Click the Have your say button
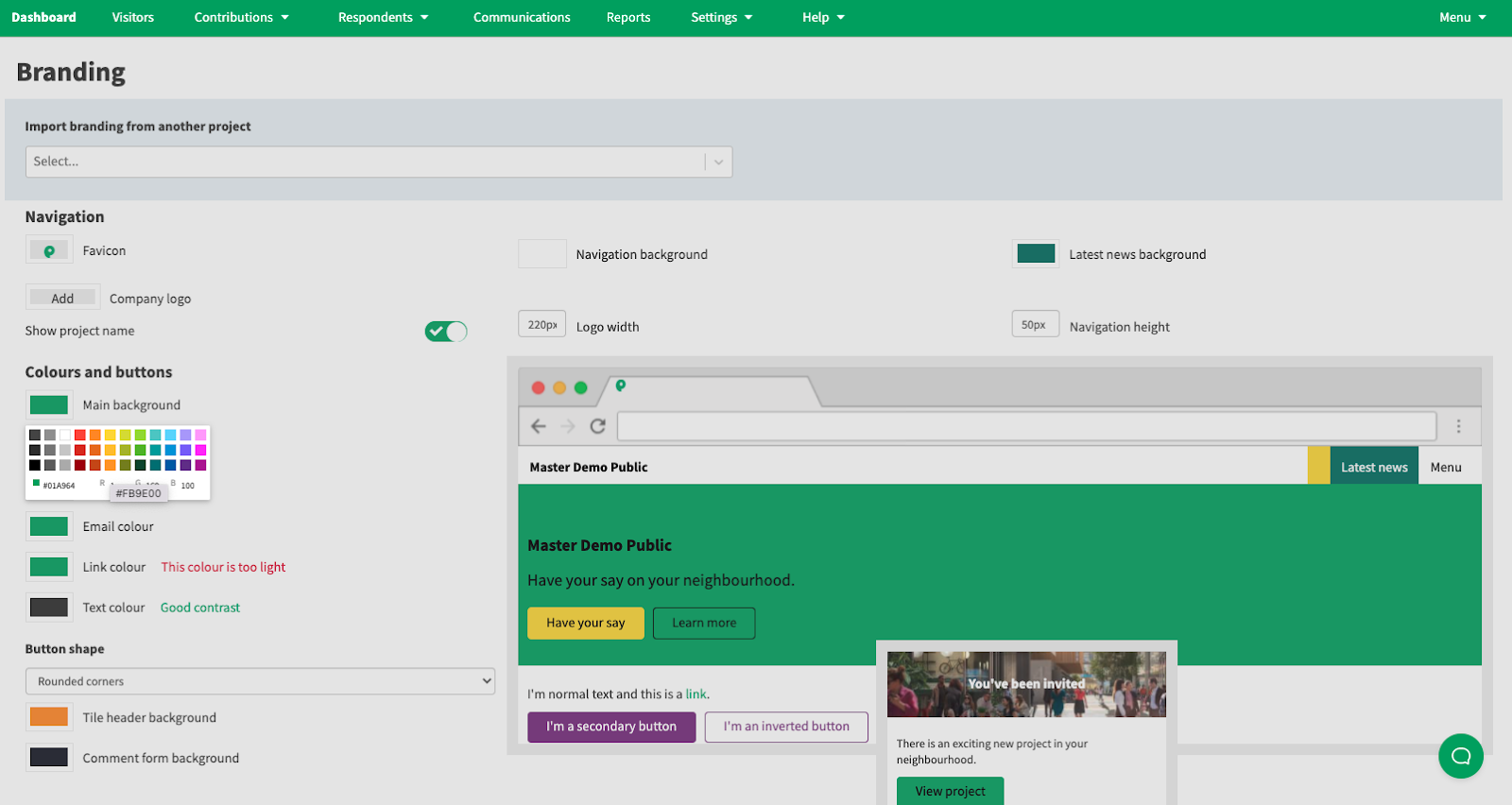1512x805 pixels. [x=585, y=624]
